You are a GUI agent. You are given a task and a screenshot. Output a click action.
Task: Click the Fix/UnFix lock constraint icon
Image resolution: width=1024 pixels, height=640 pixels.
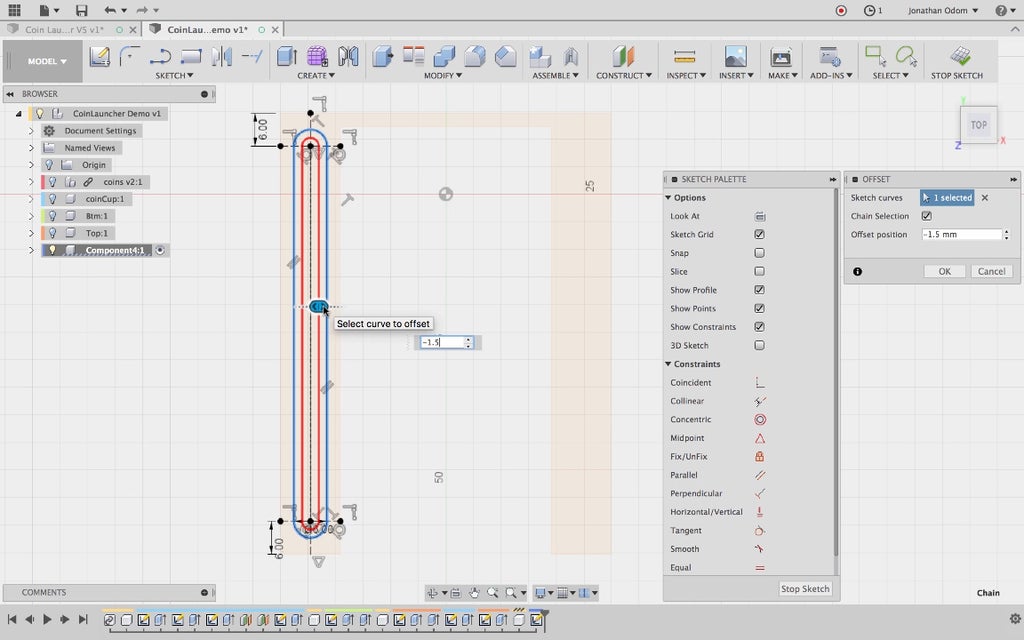760,457
